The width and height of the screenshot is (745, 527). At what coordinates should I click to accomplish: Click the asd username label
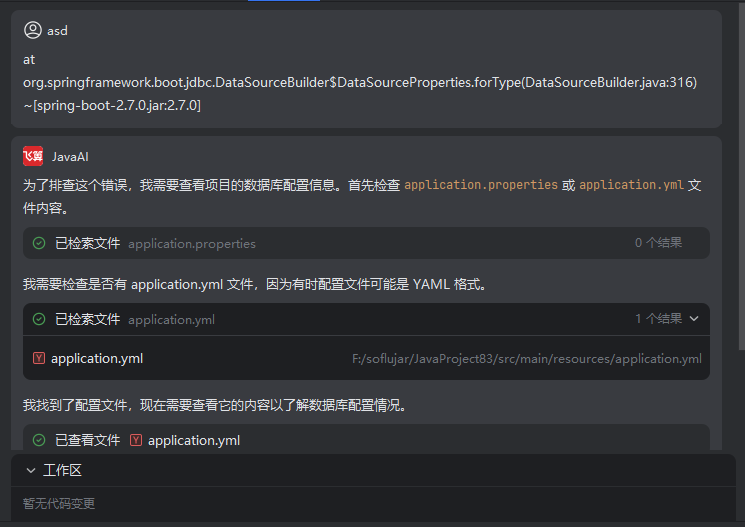[x=58, y=30]
